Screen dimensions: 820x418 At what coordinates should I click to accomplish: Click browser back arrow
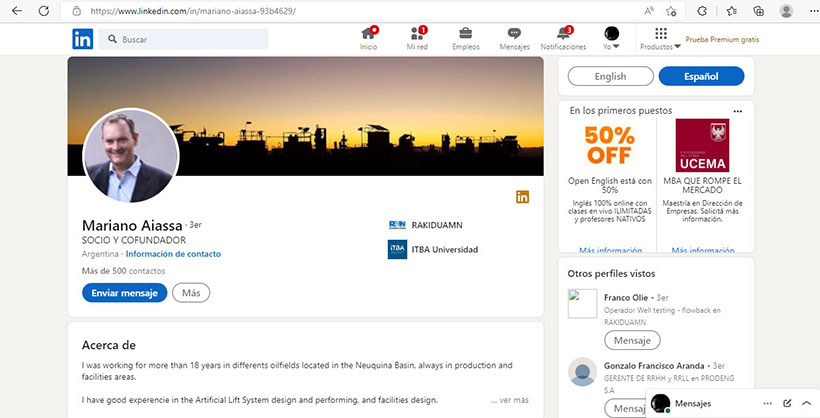tap(17, 10)
